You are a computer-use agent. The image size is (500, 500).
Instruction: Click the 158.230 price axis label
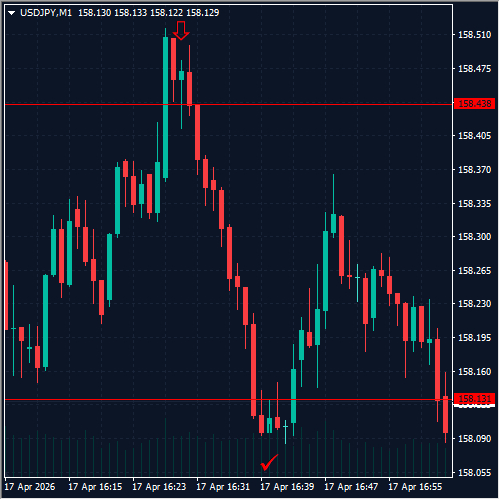pyautogui.click(x=474, y=304)
